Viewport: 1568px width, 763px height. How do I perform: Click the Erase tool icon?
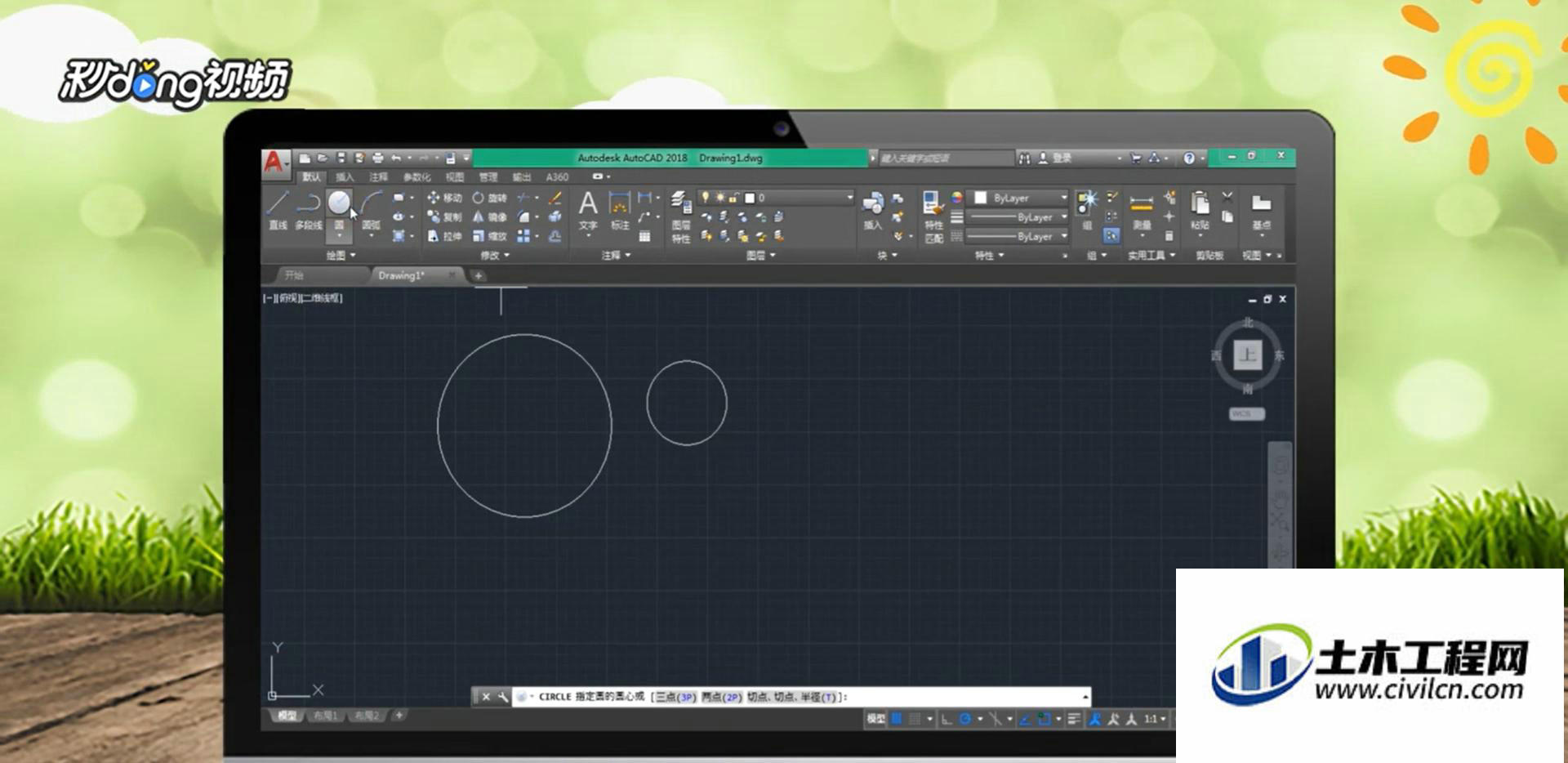(x=555, y=198)
